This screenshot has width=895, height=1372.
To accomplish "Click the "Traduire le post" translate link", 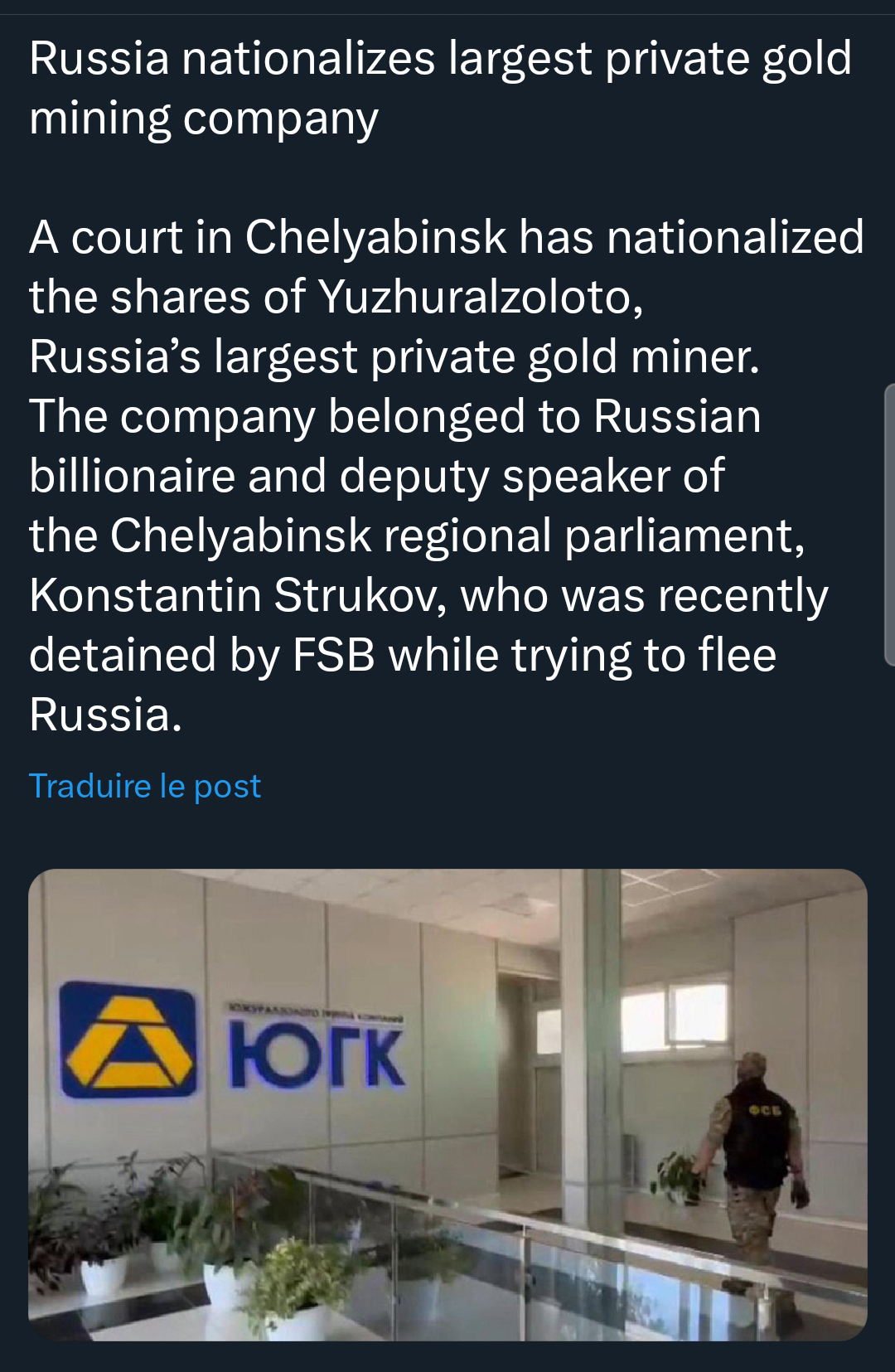I will pos(145,786).
